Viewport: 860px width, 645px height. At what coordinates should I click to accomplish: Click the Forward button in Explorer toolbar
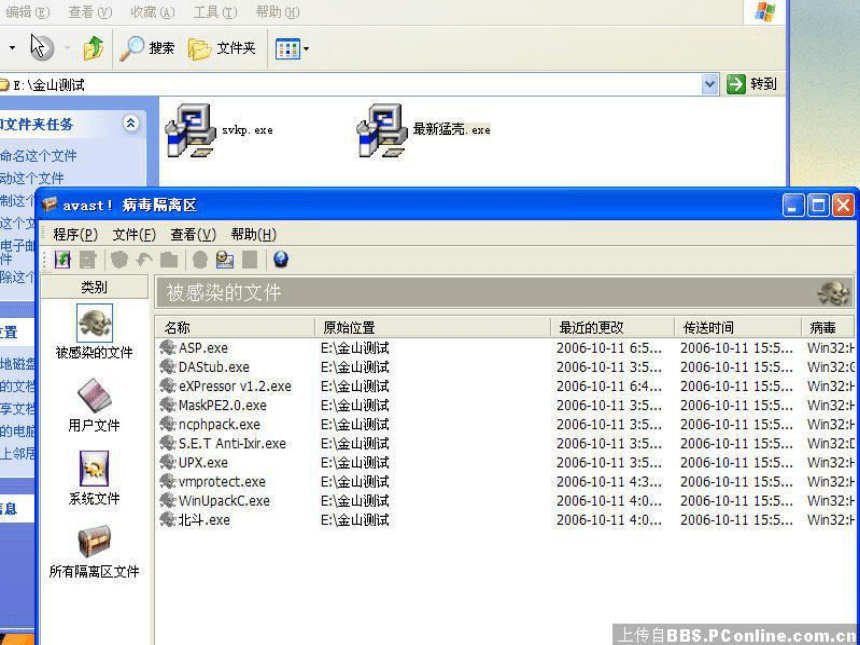[x=42, y=48]
